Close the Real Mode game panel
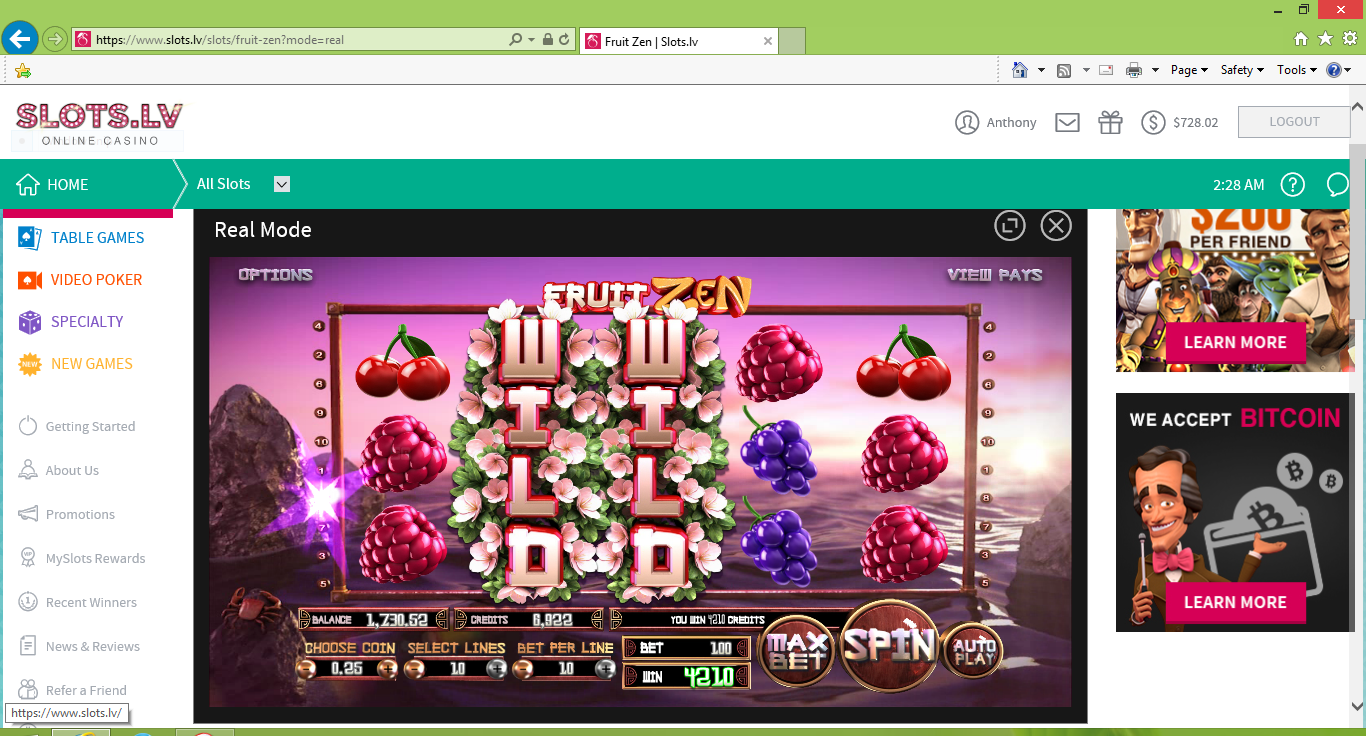This screenshot has width=1366, height=736. click(x=1056, y=226)
